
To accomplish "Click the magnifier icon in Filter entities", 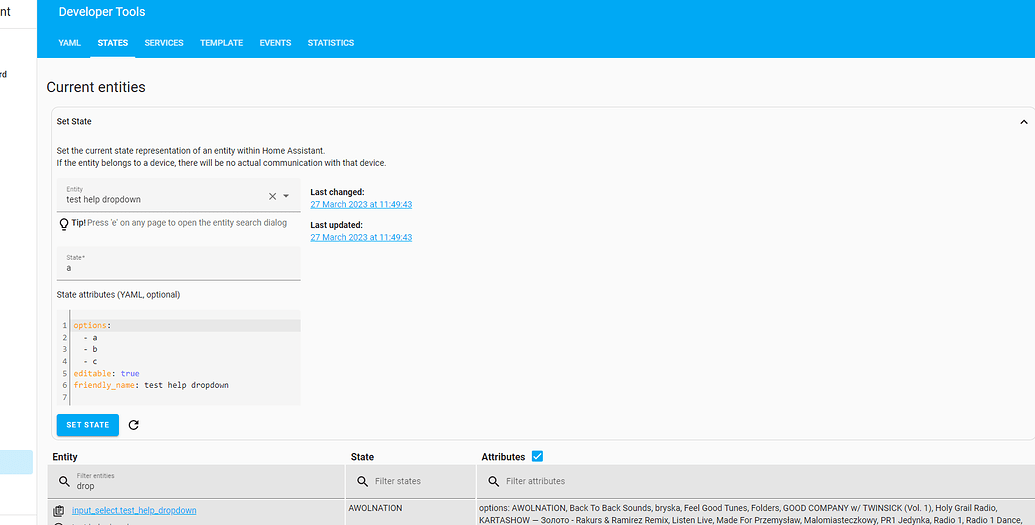I will [x=64, y=481].
